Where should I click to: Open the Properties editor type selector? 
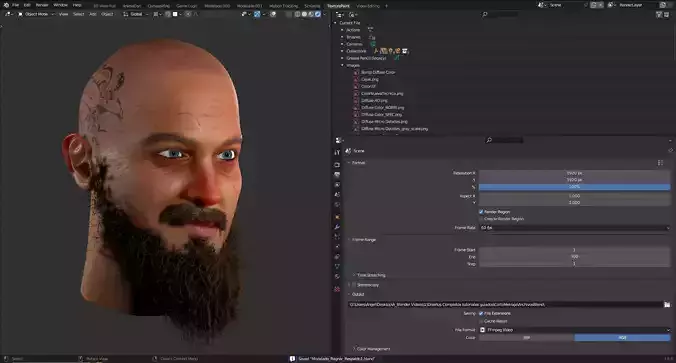340,140
